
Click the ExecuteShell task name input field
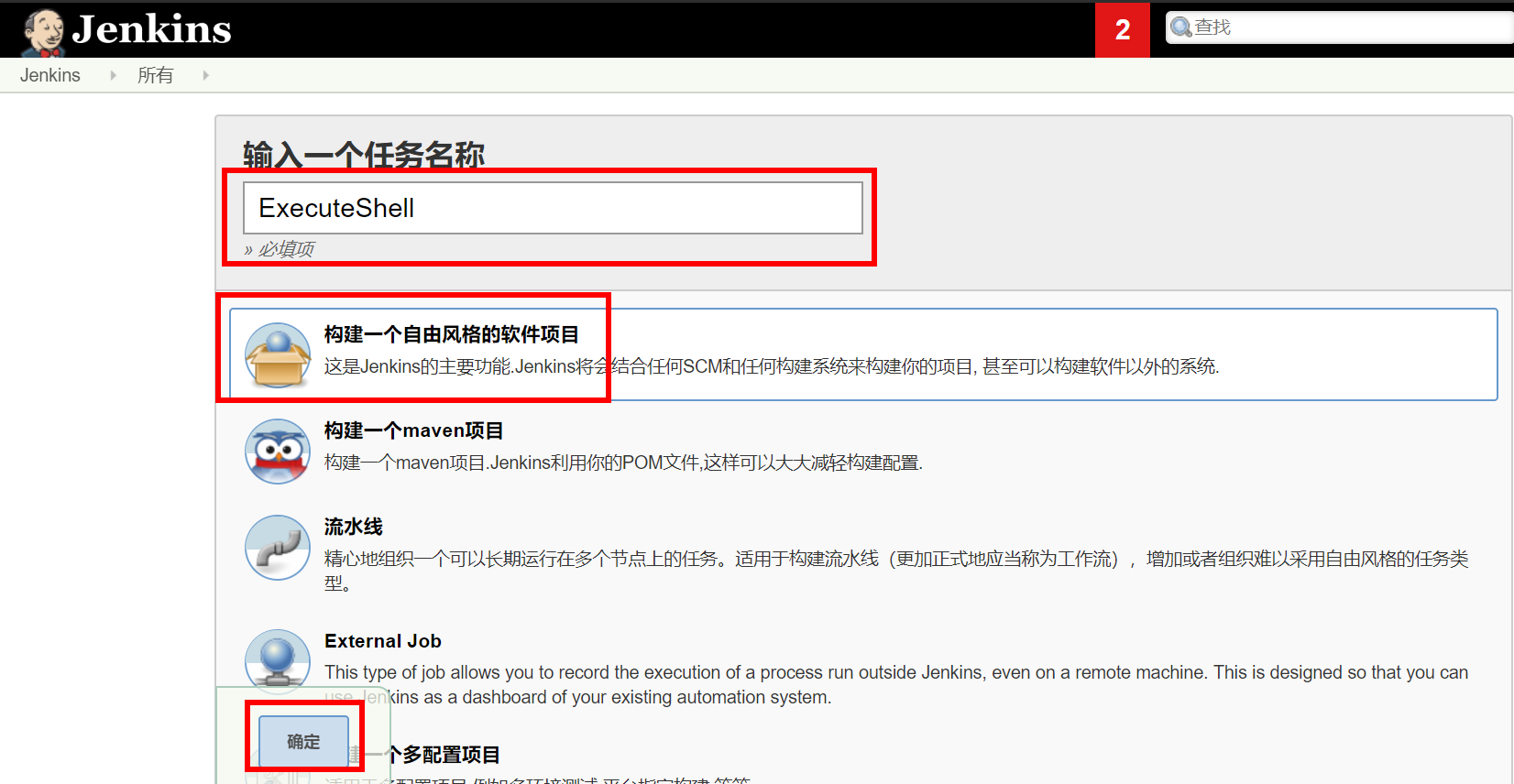tap(553, 208)
